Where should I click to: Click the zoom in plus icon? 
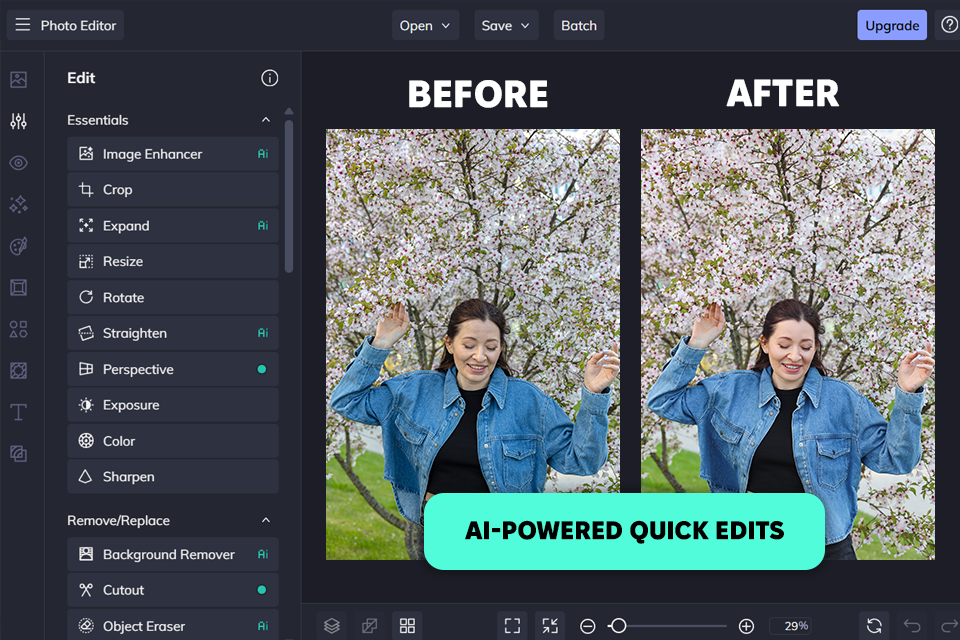point(746,626)
